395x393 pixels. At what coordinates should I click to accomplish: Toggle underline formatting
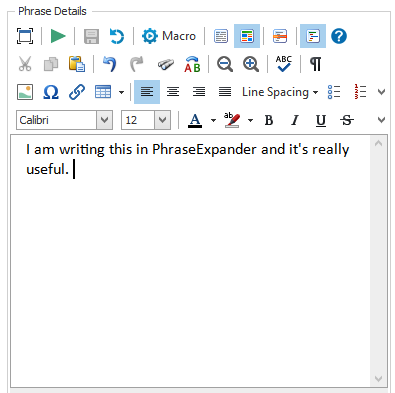321,120
